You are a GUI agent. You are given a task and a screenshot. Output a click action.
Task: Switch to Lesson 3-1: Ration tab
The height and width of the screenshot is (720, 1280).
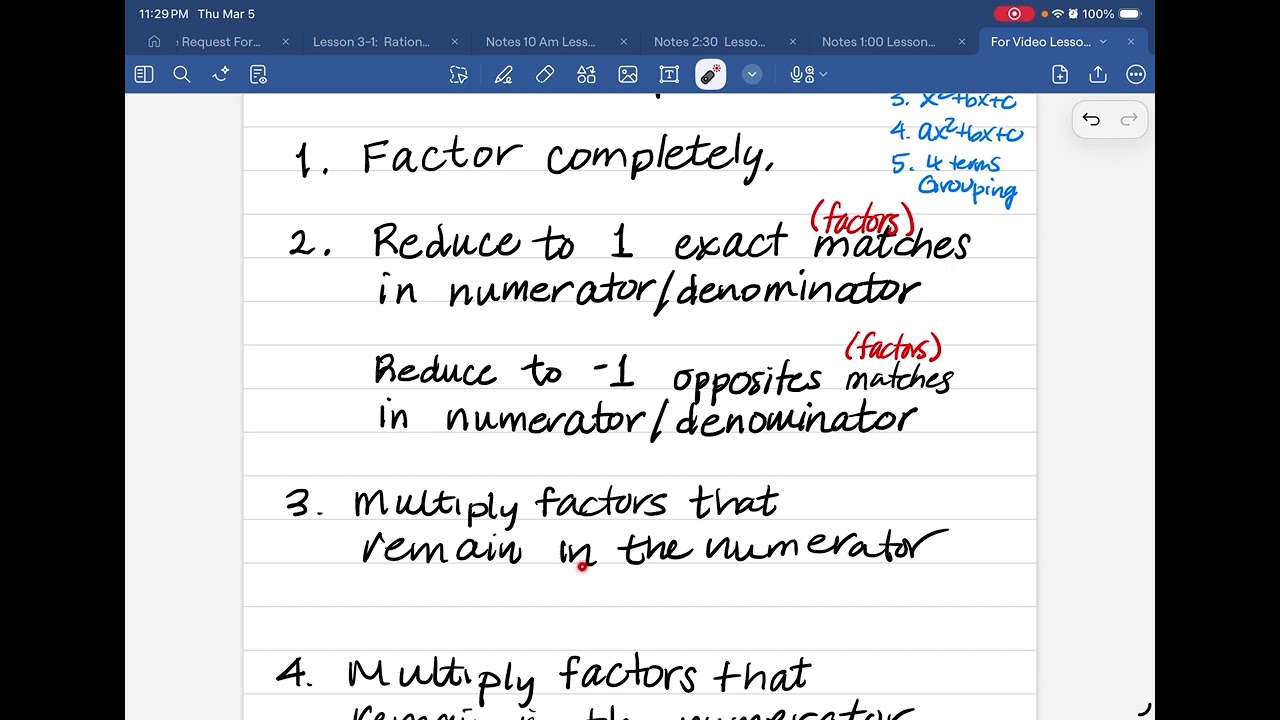pyautogui.click(x=371, y=42)
